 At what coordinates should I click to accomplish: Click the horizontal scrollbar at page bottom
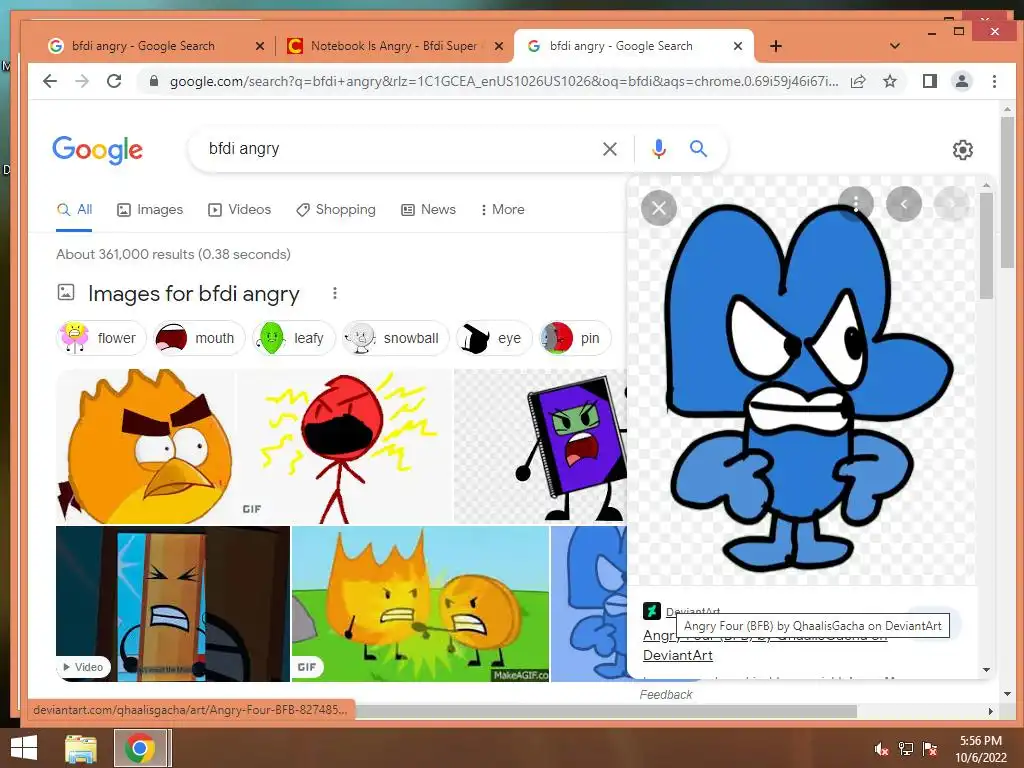pyautogui.click(x=607, y=711)
